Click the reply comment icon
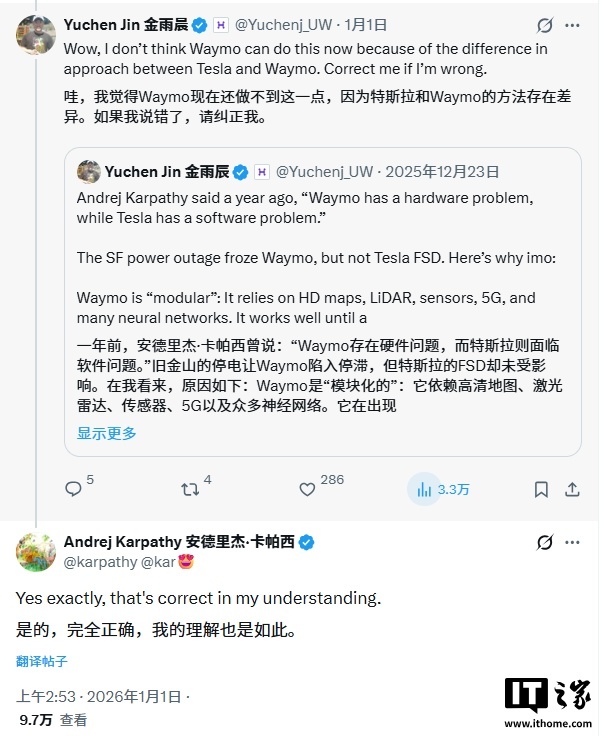 (x=73, y=489)
